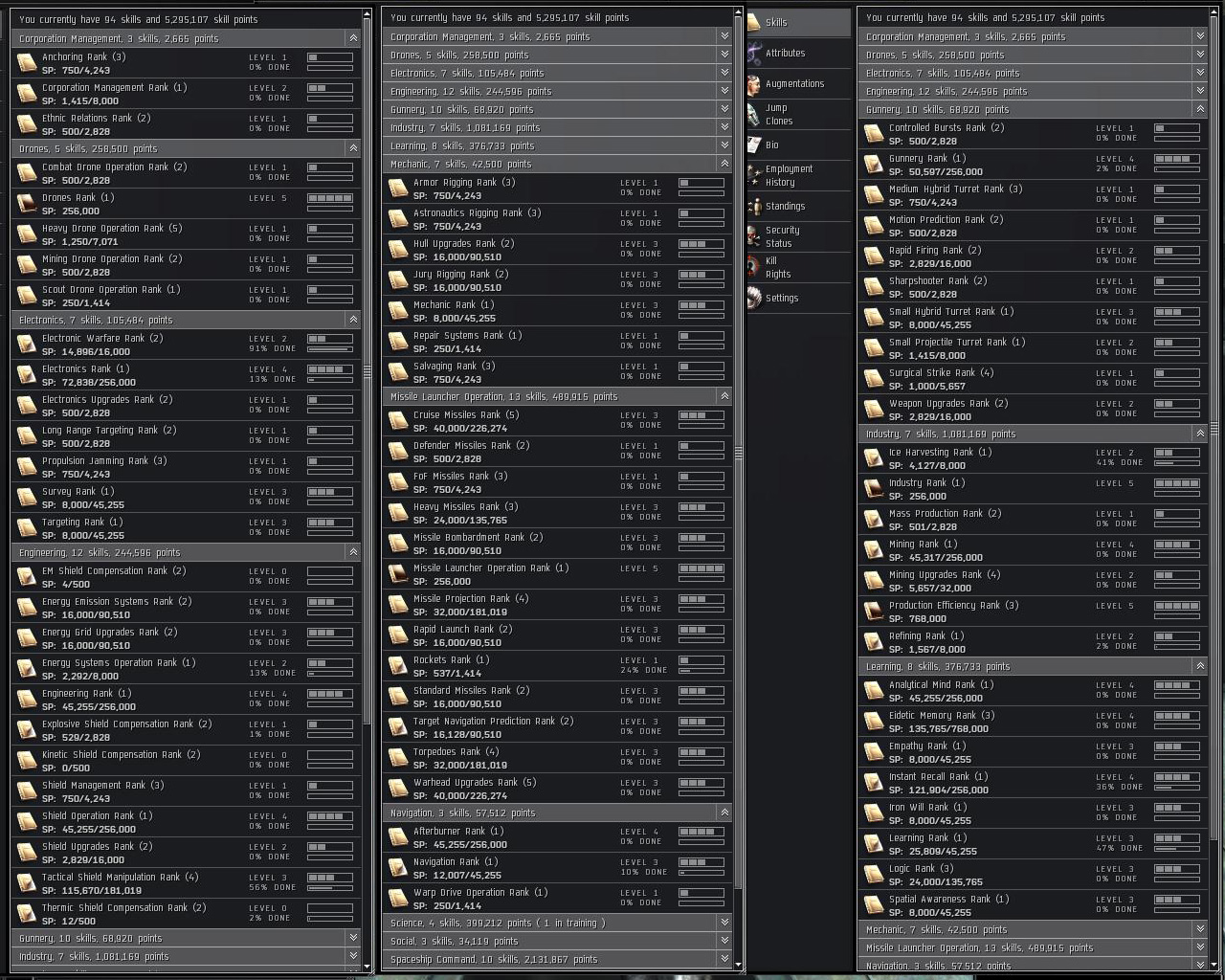Open the Bio tab
This screenshot has width=1225, height=980.
point(798,145)
